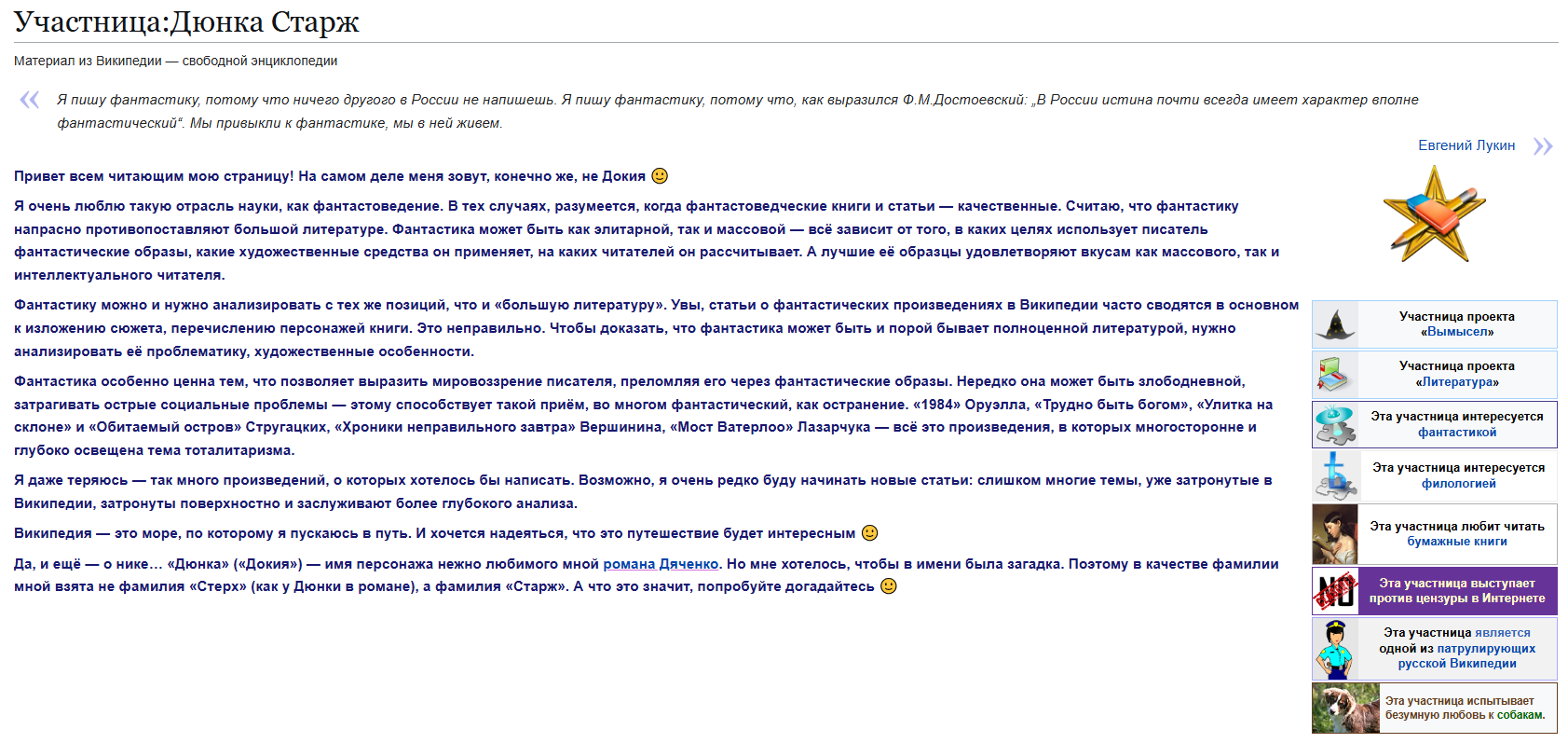This screenshot has height=743, width=1568.
Task: Click the paragraph starting «Я даже теряюсь»
Action: (x=643, y=491)
